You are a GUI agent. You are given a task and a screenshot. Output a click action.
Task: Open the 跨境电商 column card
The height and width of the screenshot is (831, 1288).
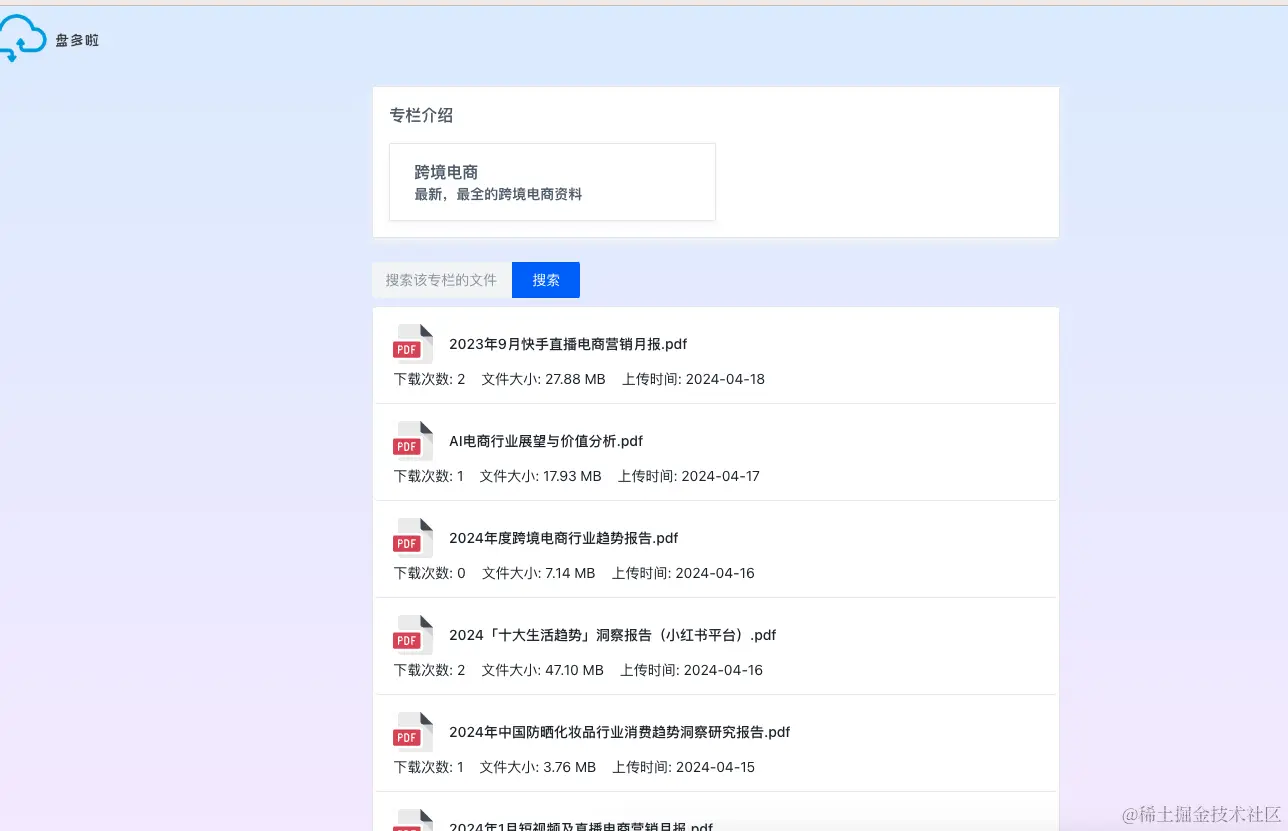pos(552,182)
